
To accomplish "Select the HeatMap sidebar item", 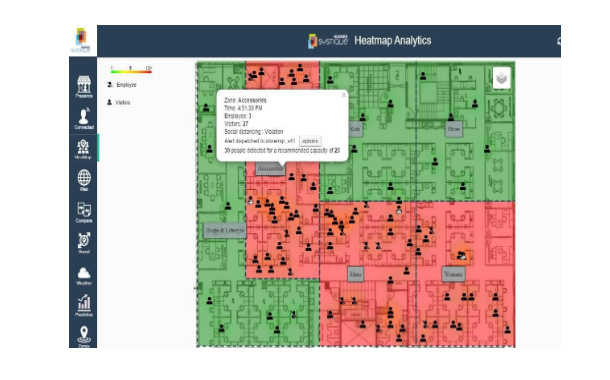I will click(x=83, y=149).
